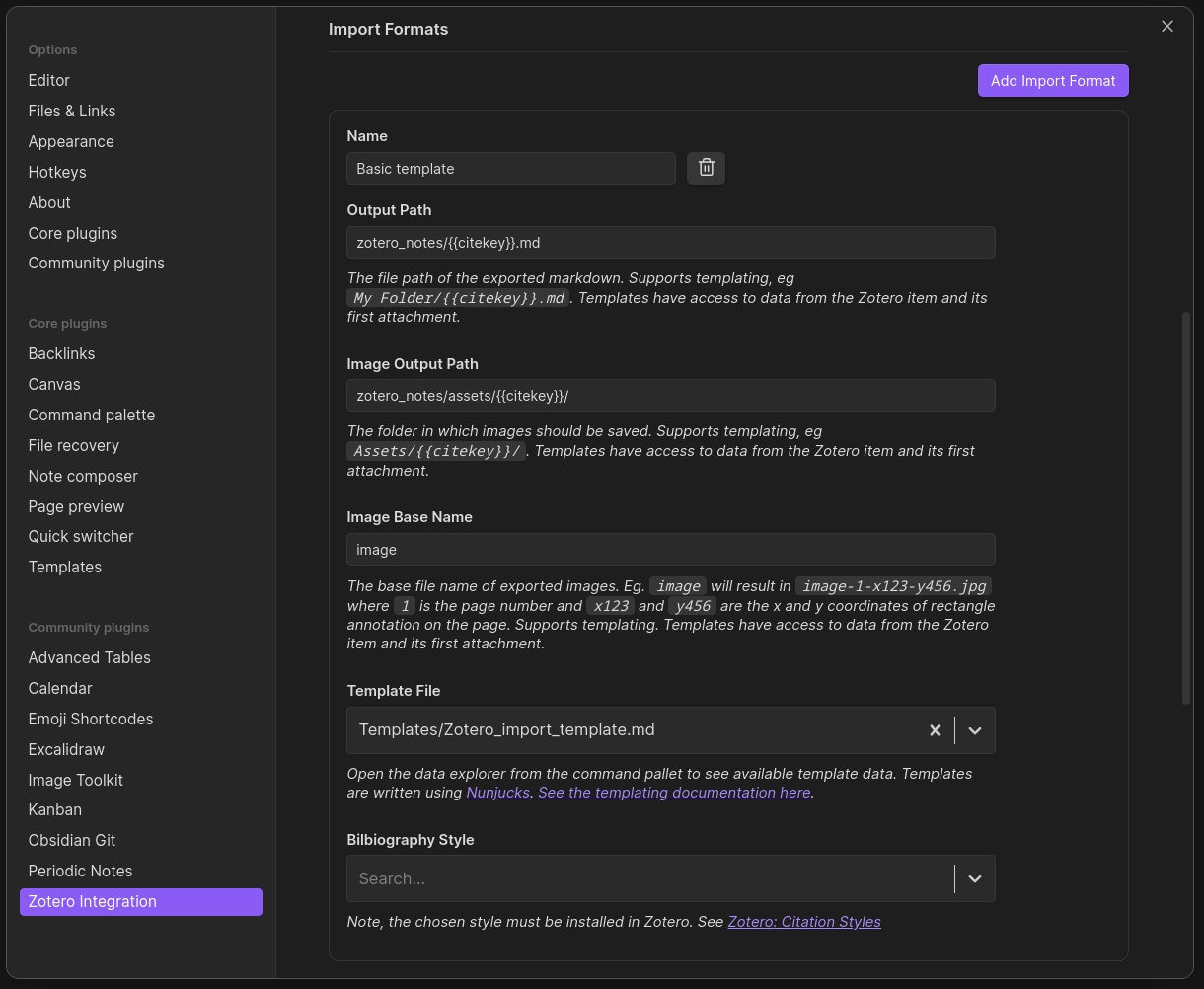The height and width of the screenshot is (989, 1204).
Task: Click the 'Template File' label
Action: [394, 691]
